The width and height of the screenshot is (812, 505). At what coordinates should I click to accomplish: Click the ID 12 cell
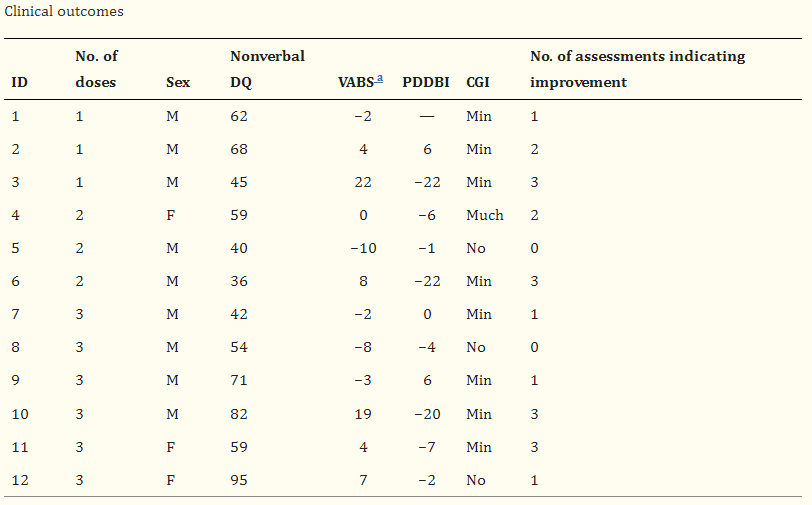[x=19, y=480]
